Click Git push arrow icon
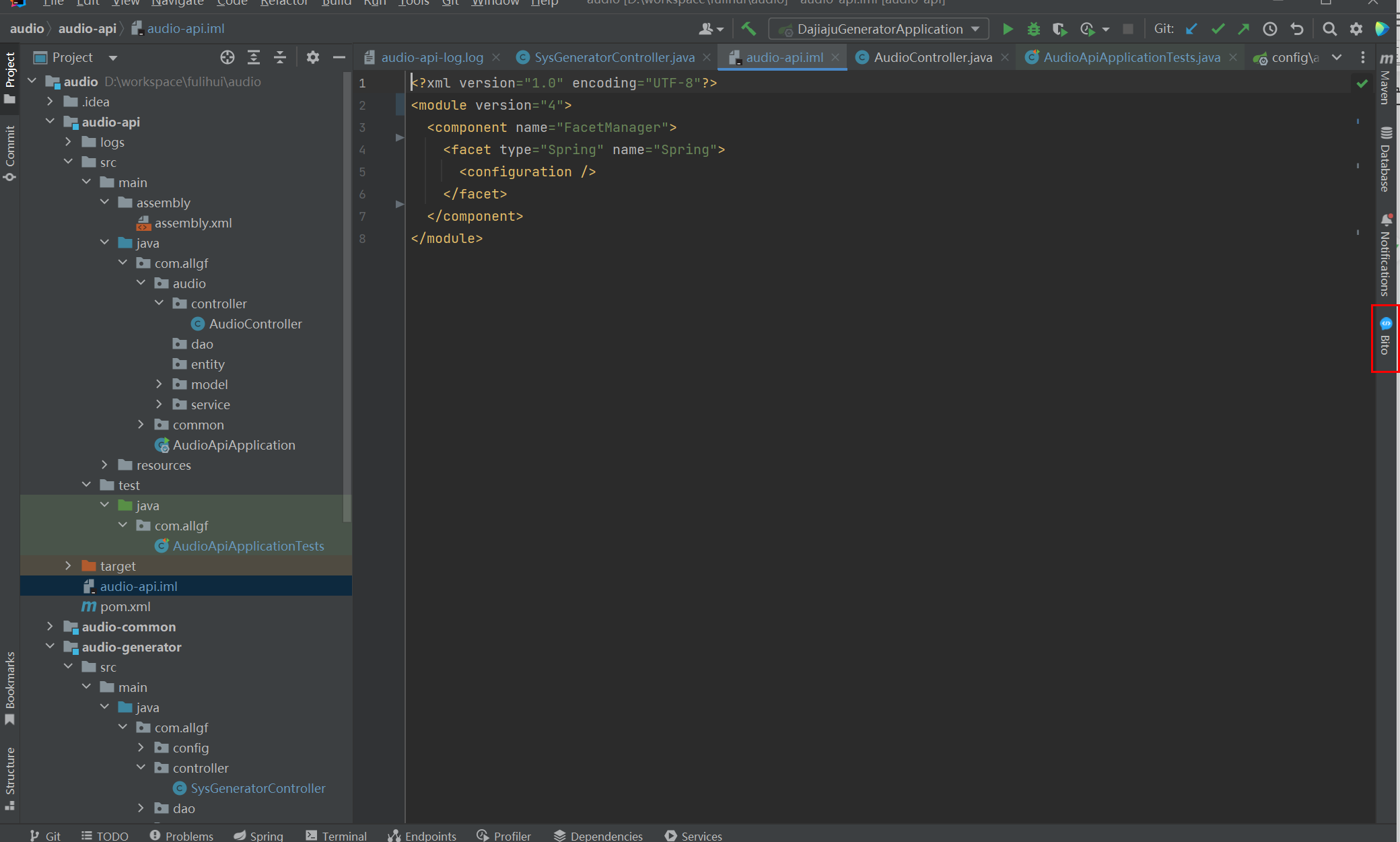Screen dimensions: 1400x842 tap(1243, 29)
